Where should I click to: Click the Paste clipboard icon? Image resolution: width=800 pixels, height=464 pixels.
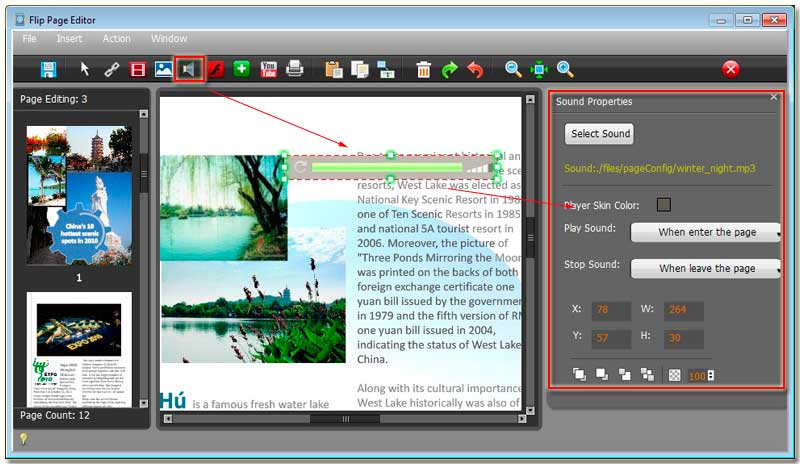coord(334,69)
